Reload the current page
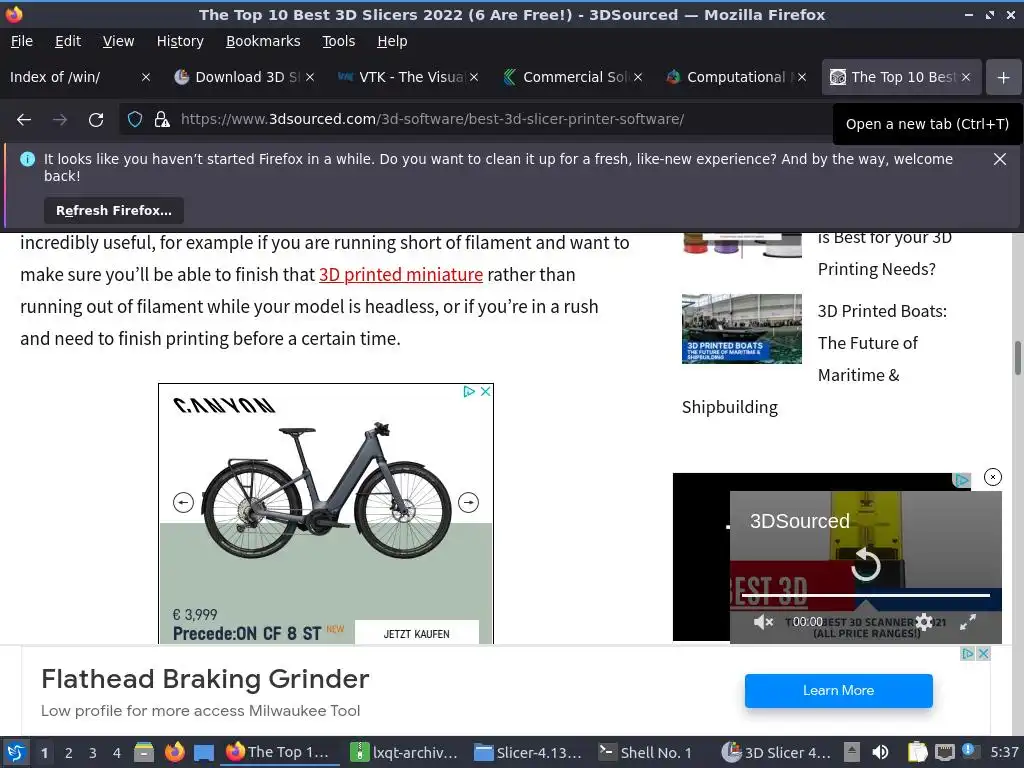The image size is (1024, 768). click(96, 120)
